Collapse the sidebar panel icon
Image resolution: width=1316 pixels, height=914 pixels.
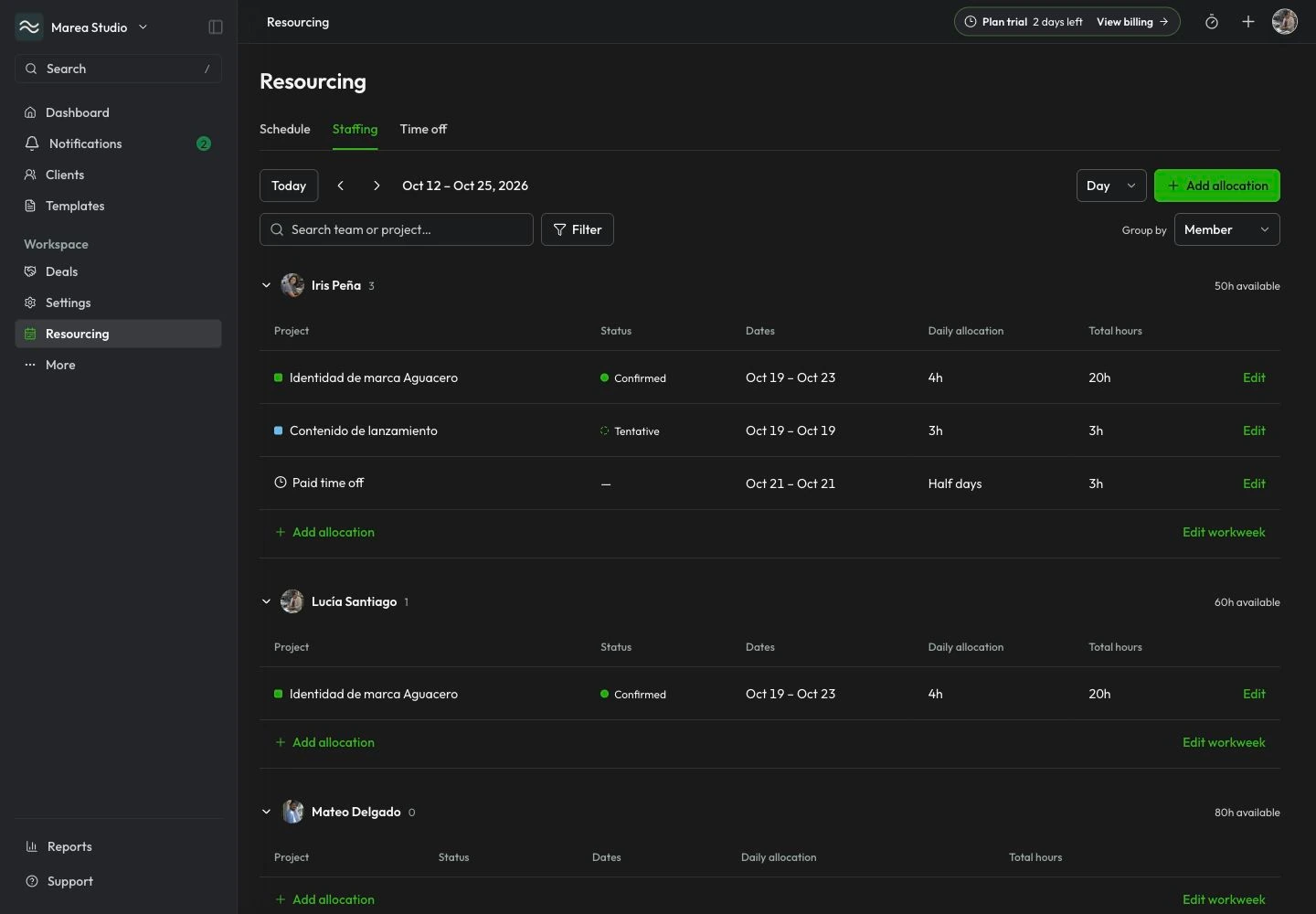(x=216, y=27)
